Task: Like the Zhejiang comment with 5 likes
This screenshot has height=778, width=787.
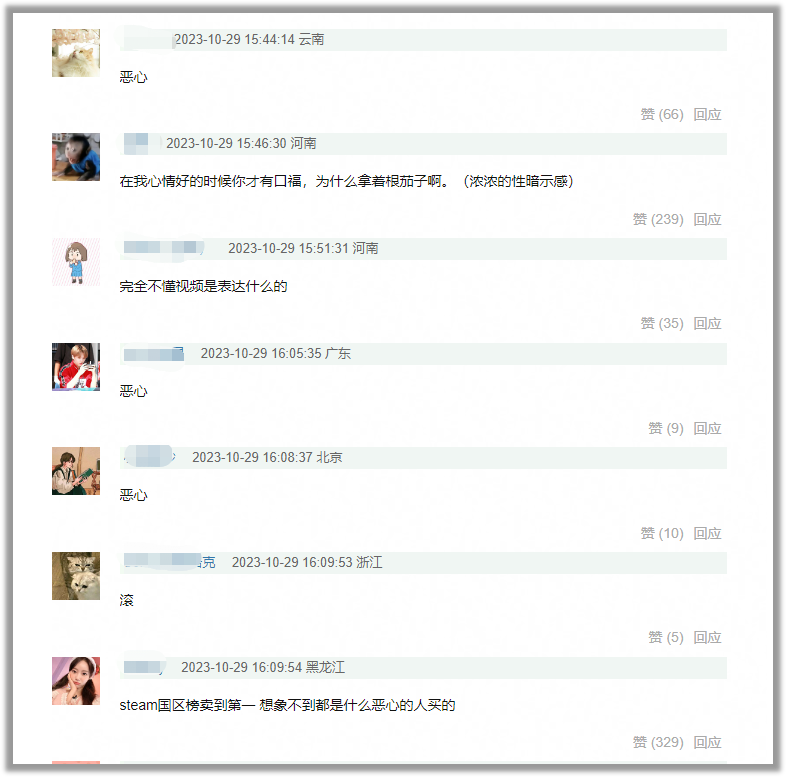Action: (666, 637)
